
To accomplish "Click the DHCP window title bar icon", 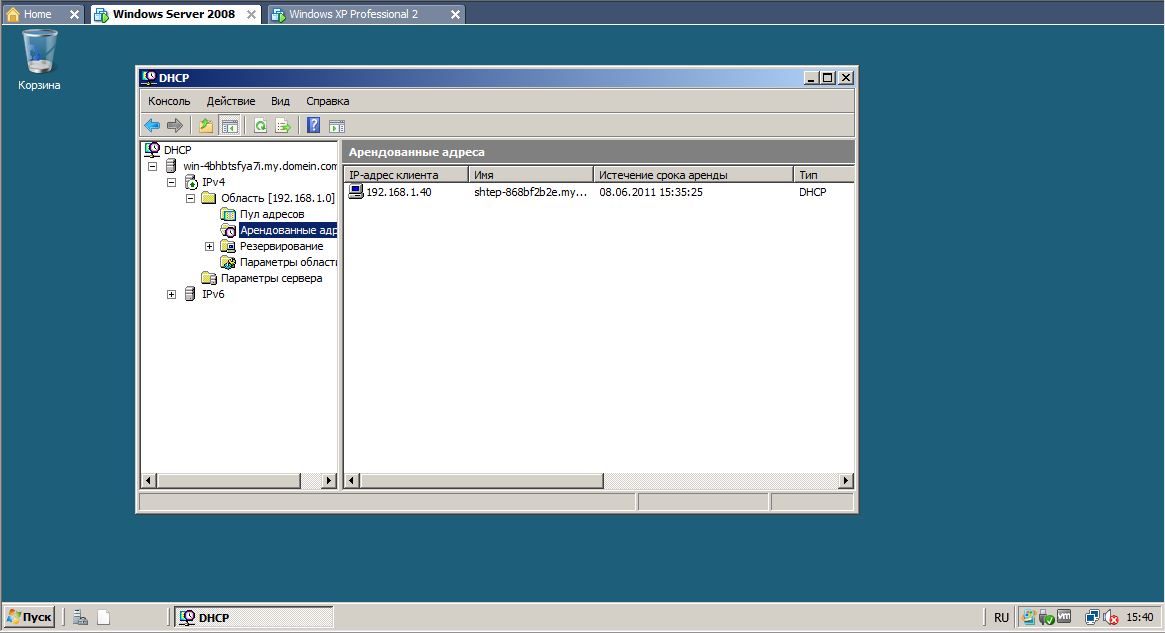I will click(149, 77).
